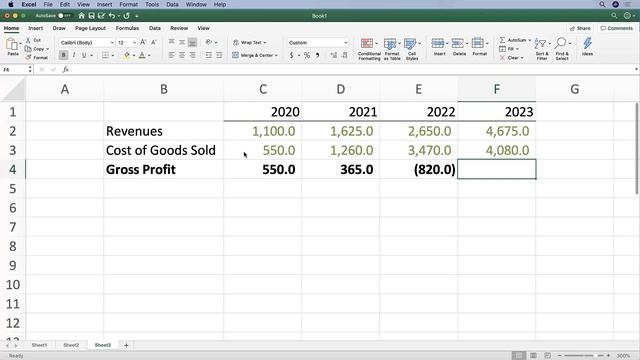This screenshot has width=640, height=360.
Task: Open Sort & Filter menu
Action: click(x=542, y=49)
